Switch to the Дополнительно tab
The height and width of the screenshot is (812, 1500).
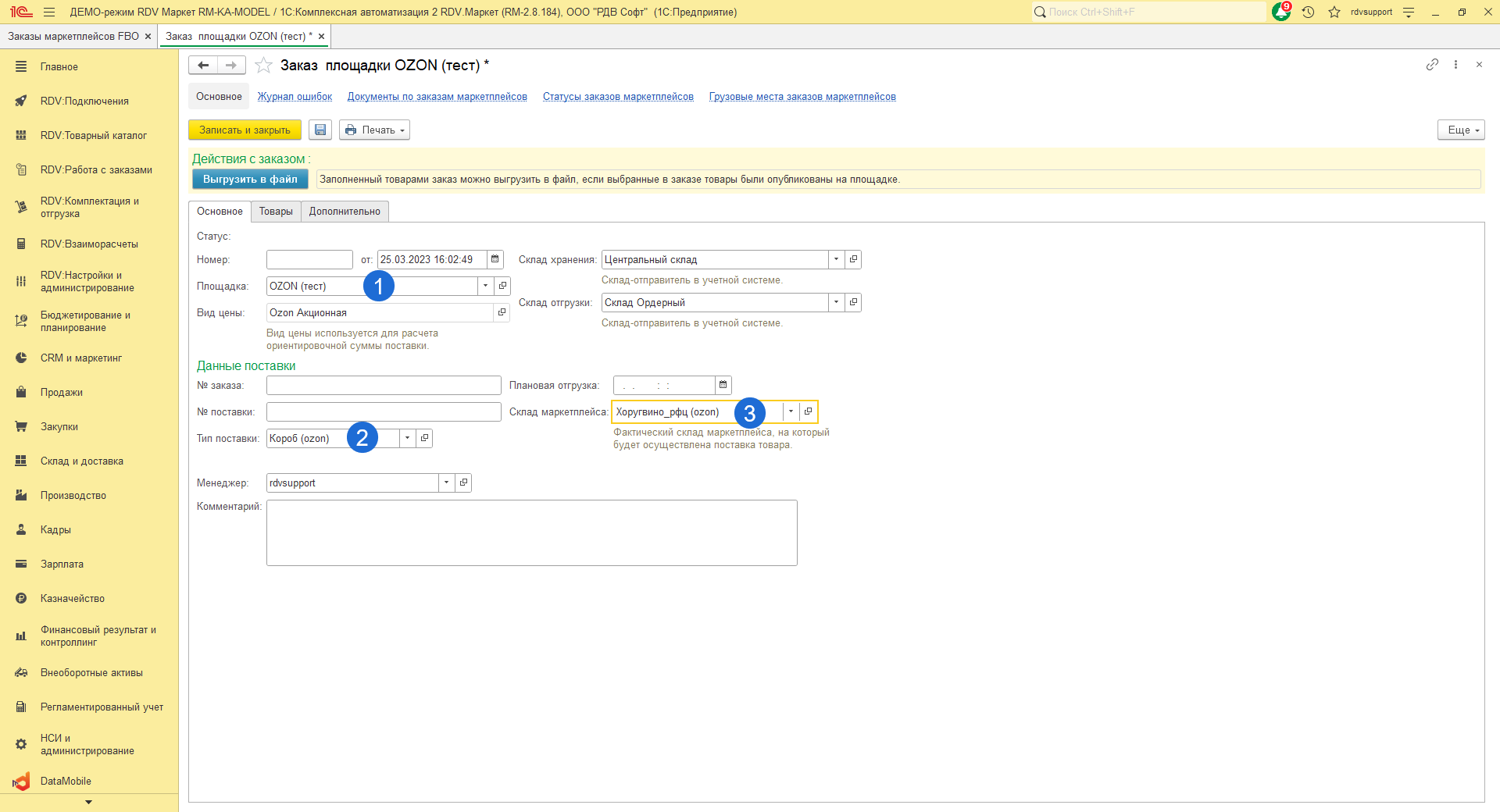pyautogui.click(x=345, y=212)
